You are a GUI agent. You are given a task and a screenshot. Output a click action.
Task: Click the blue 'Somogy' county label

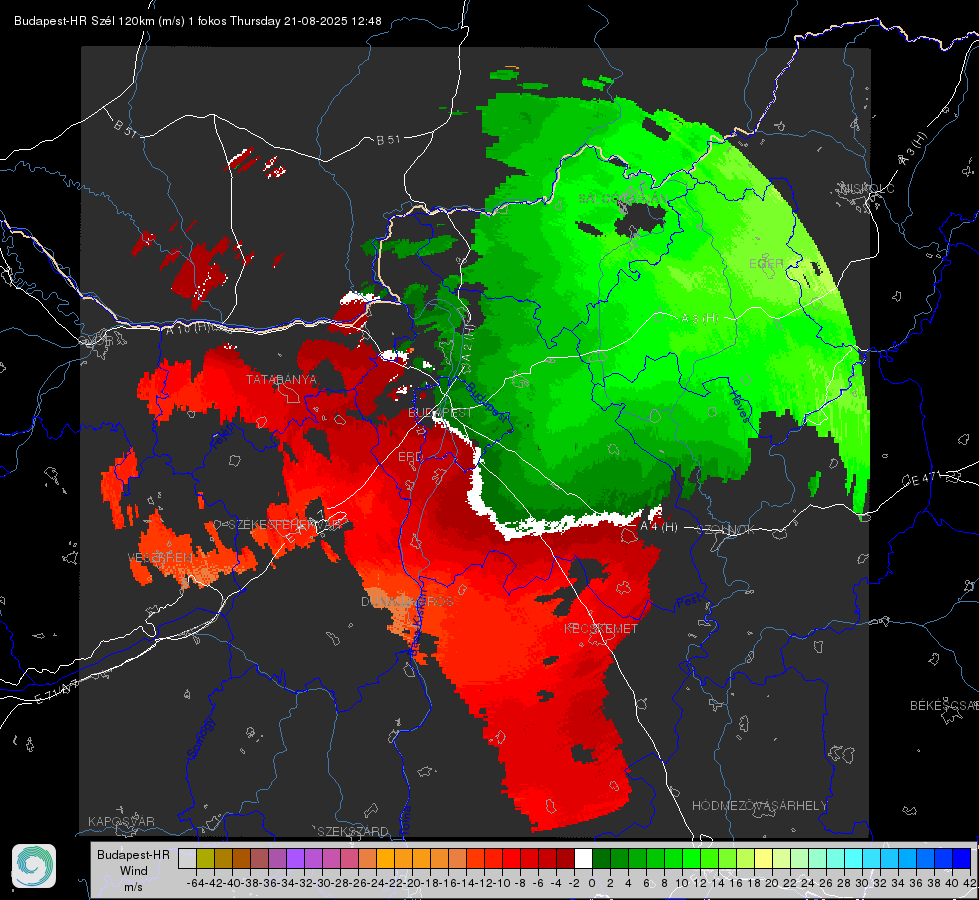click(x=200, y=738)
